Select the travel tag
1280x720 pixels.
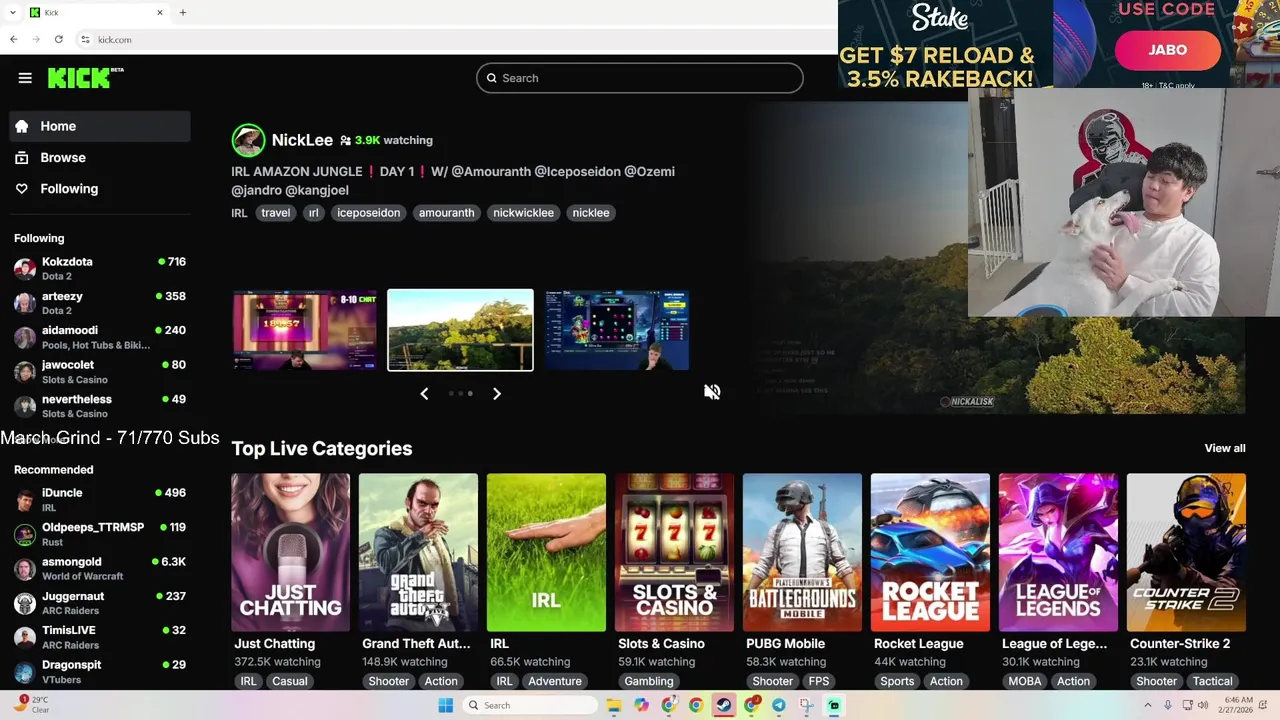tap(275, 213)
